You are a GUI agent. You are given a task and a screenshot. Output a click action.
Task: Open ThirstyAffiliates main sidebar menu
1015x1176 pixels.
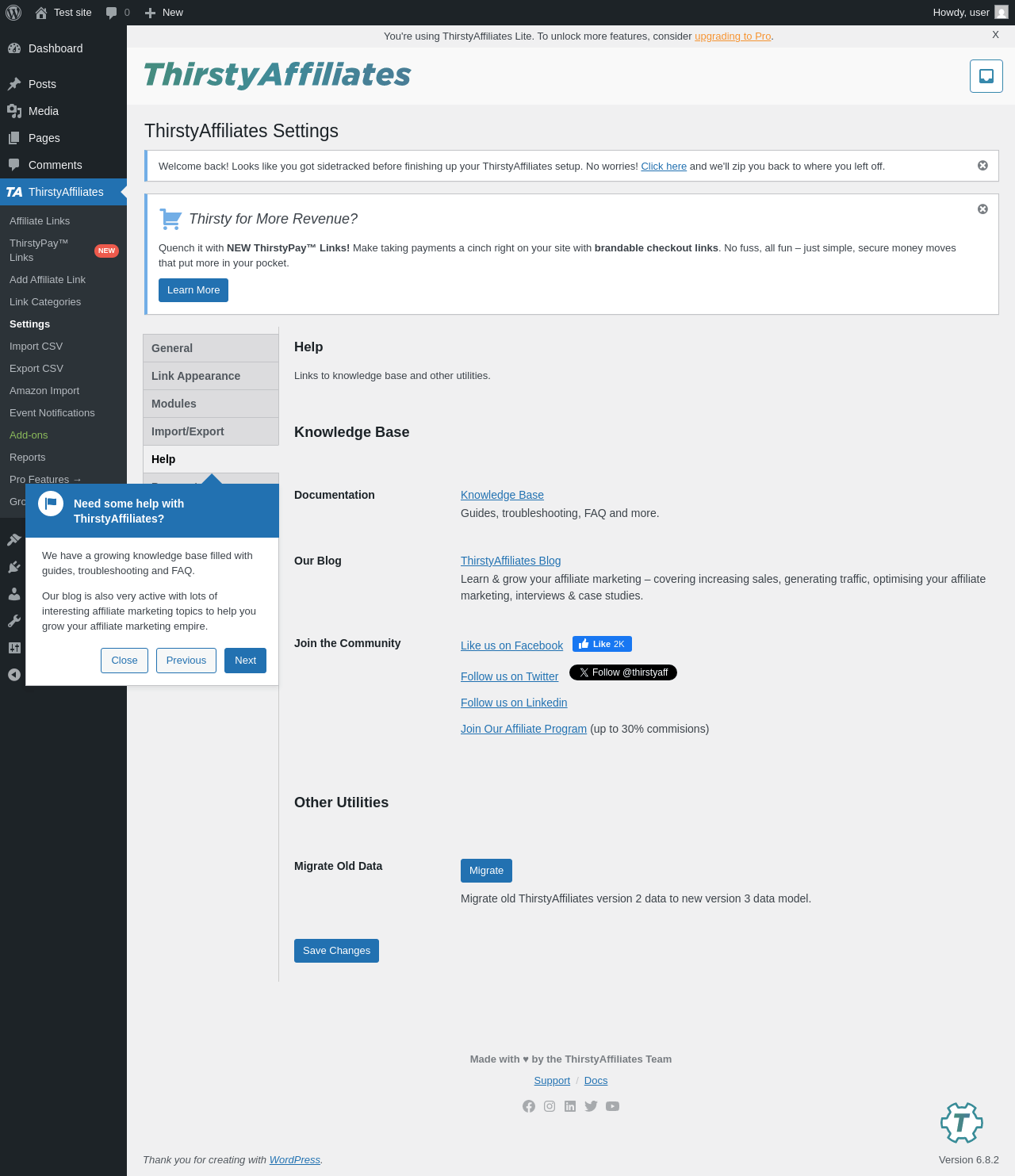tap(63, 192)
